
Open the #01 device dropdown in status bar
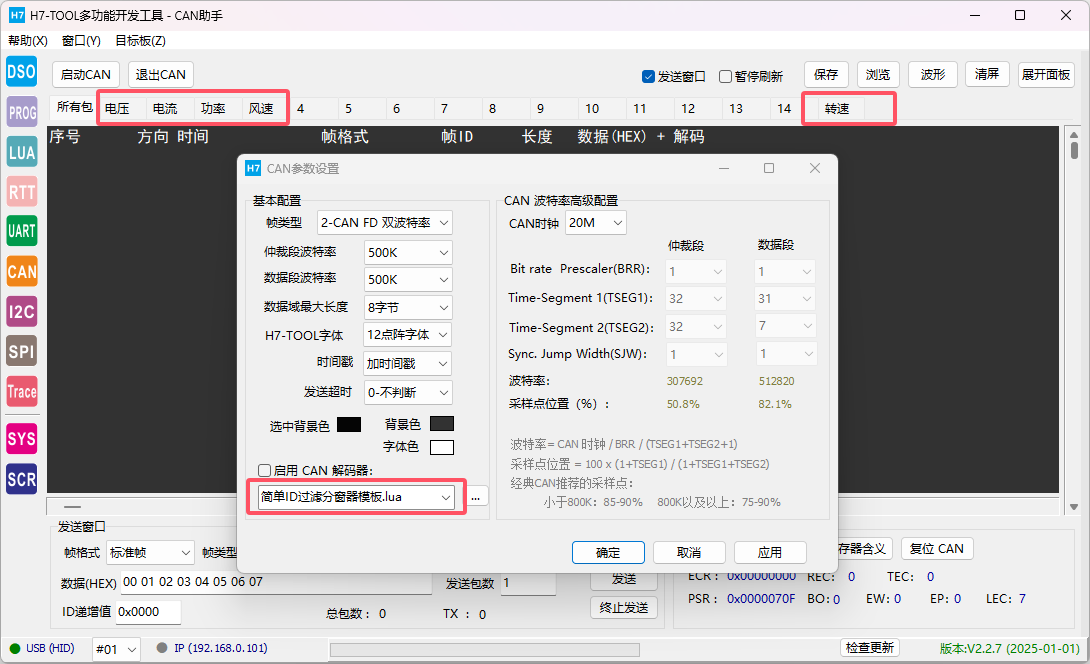click(x=116, y=649)
